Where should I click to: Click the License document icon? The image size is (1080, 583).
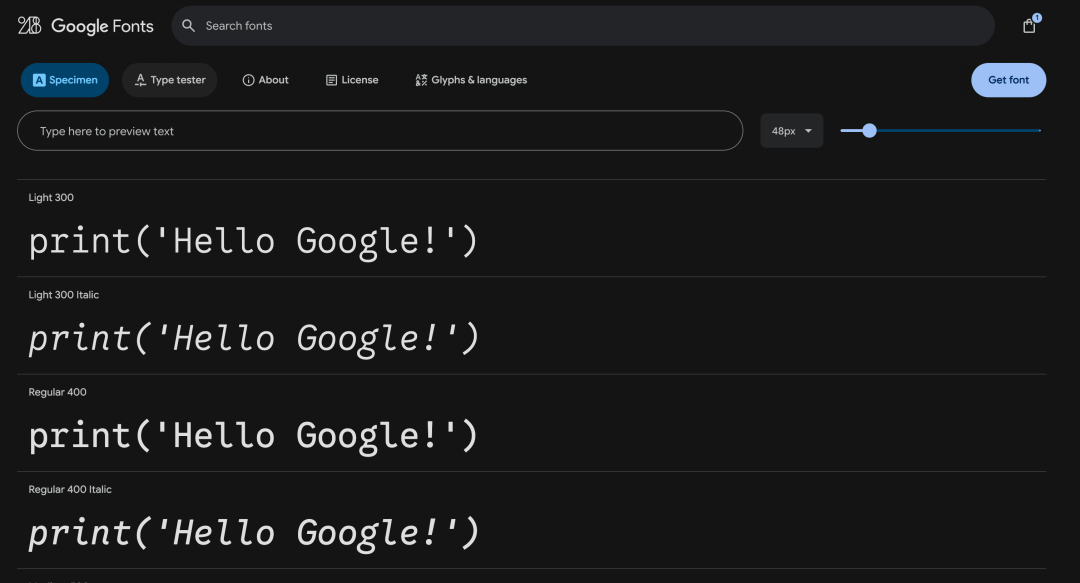click(x=331, y=80)
